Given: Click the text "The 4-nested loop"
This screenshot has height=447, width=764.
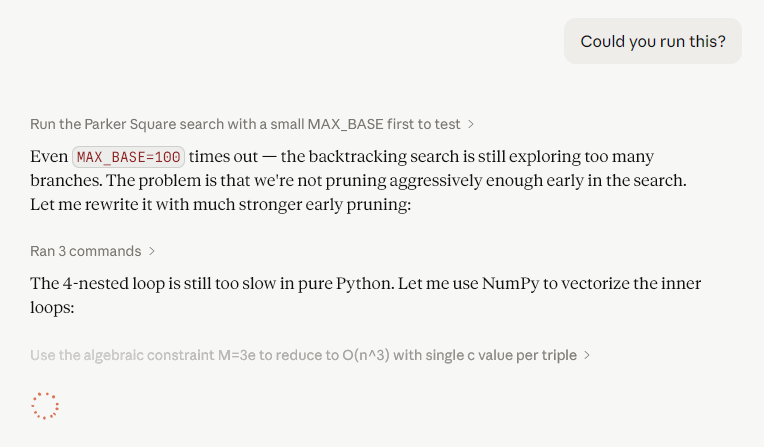Looking at the screenshot, I should (98, 283).
